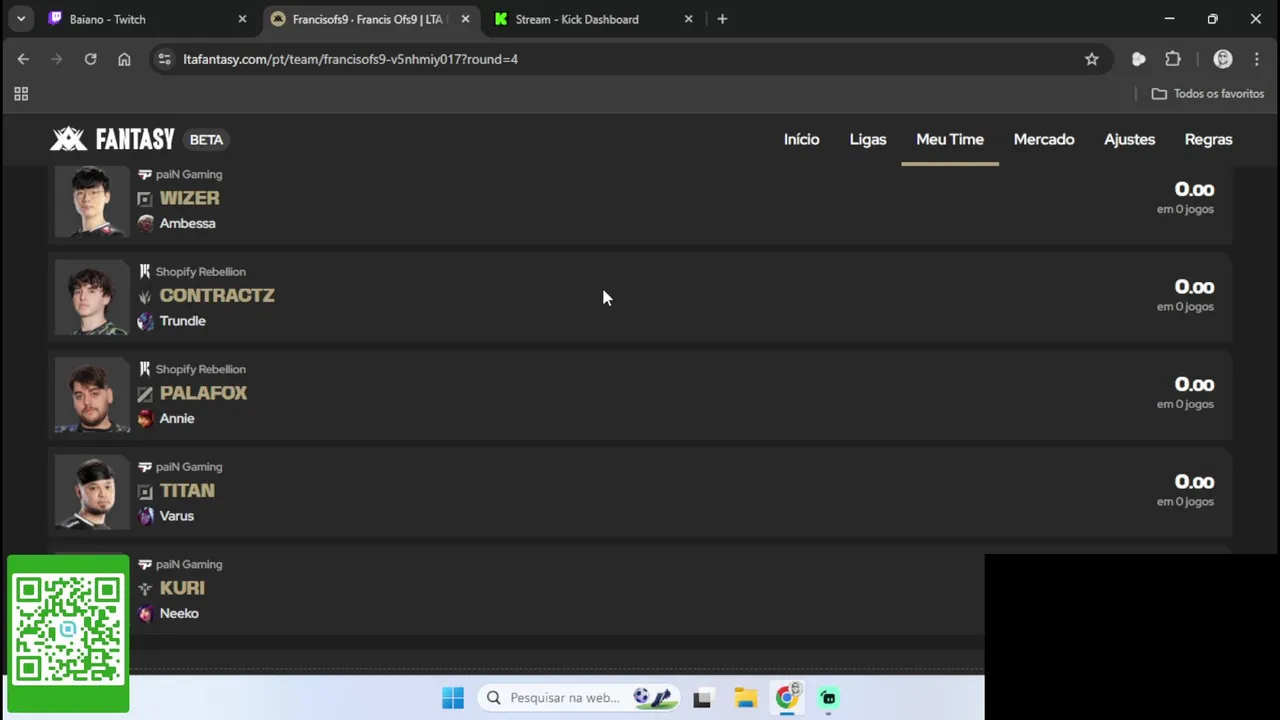The width and height of the screenshot is (1280, 720).
Task: Open the Chrome profile avatar
Action: click(1222, 59)
